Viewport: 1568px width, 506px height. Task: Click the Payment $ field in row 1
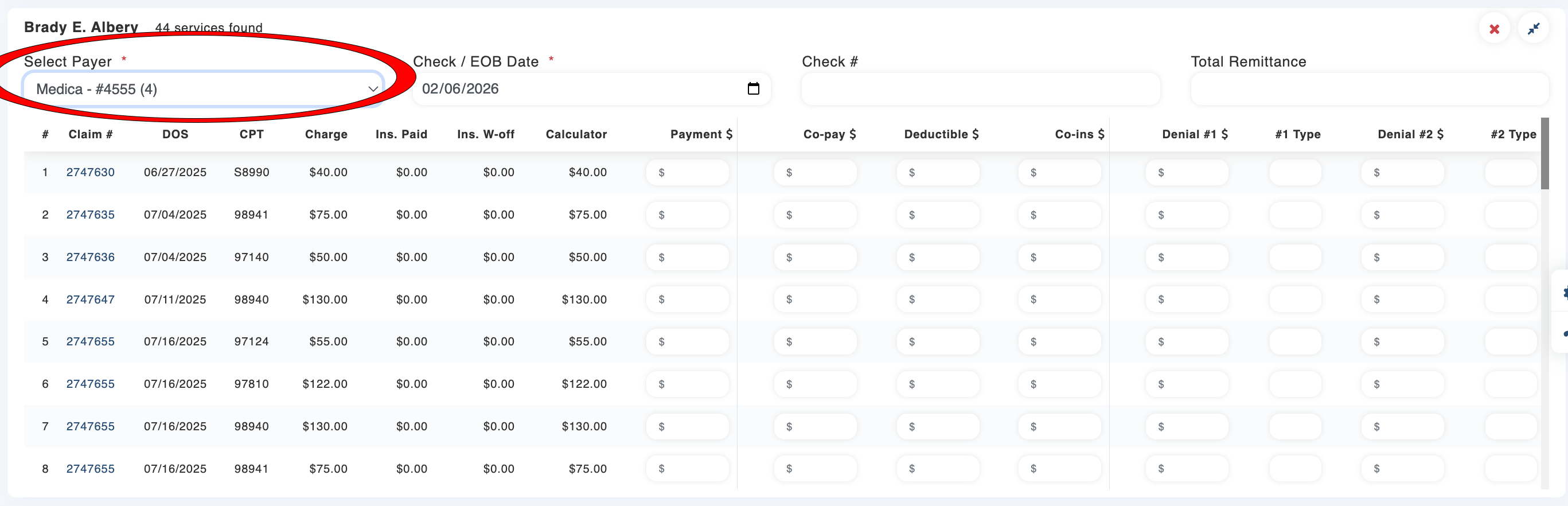click(688, 173)
